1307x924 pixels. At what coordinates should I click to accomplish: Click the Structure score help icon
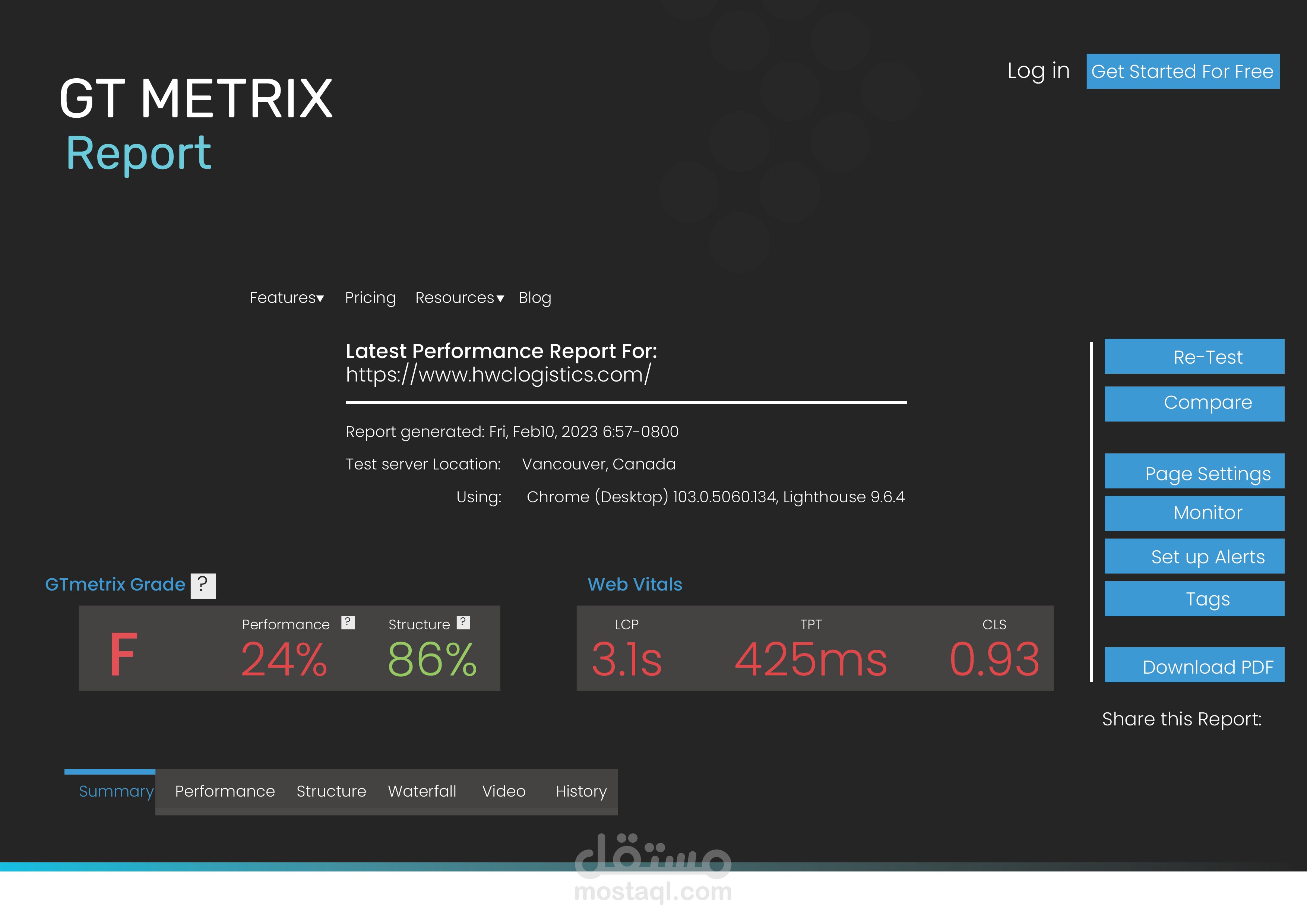463,622
